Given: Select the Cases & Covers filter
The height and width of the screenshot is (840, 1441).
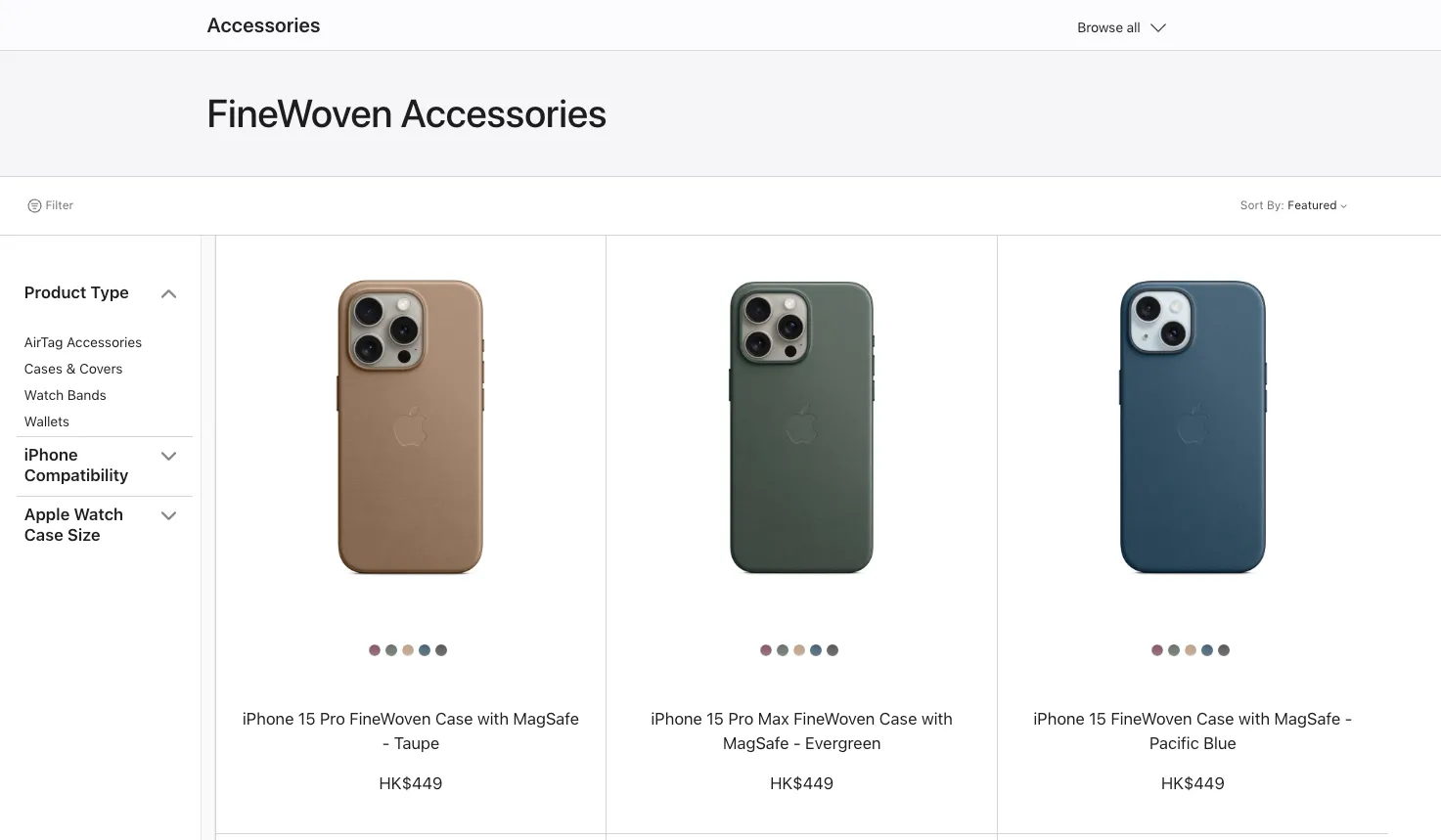Looking at the screenshot, I should coord(73,369).
